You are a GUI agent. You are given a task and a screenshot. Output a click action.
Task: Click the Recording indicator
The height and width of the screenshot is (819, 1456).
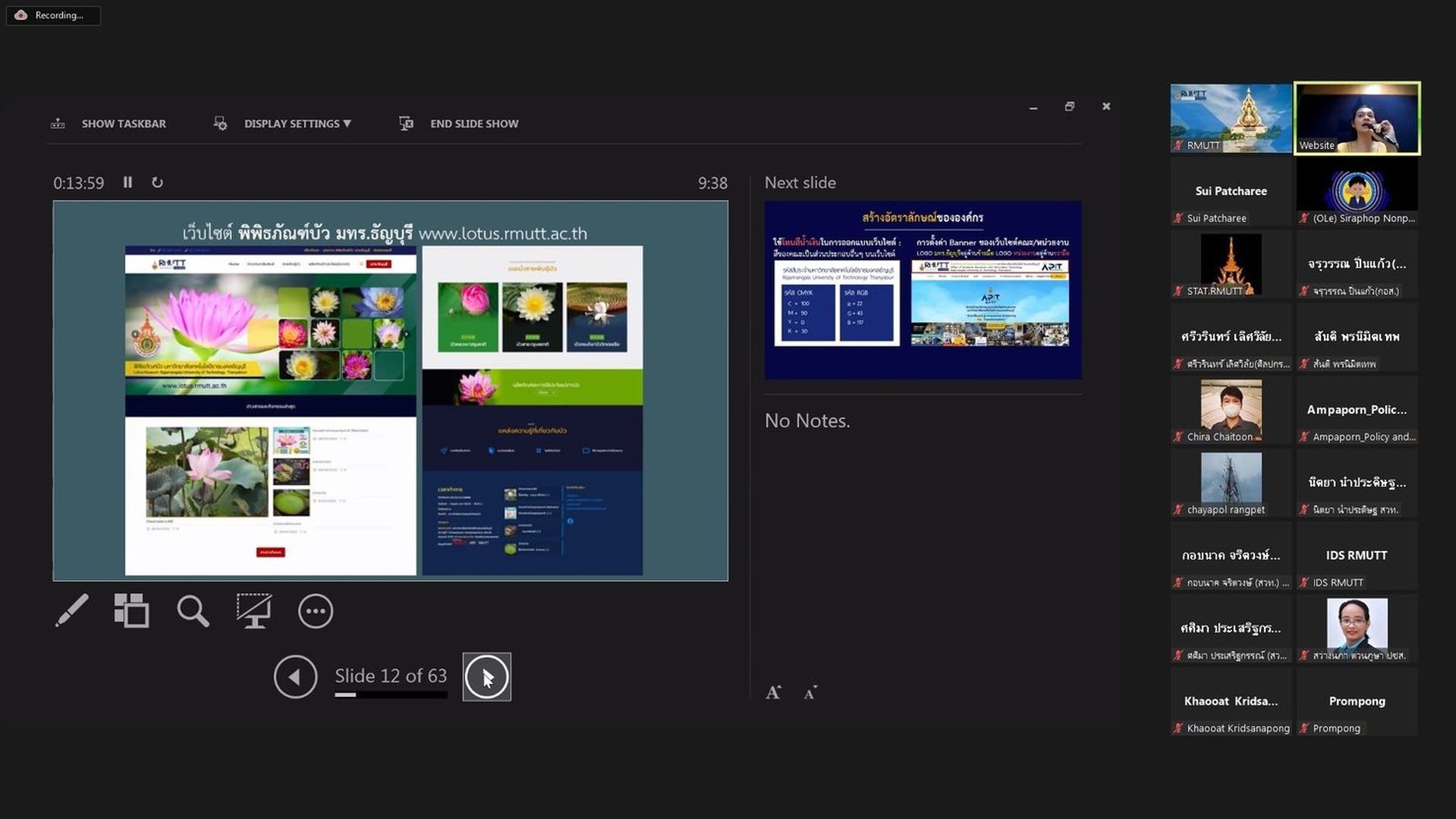(x=53, y=15)
